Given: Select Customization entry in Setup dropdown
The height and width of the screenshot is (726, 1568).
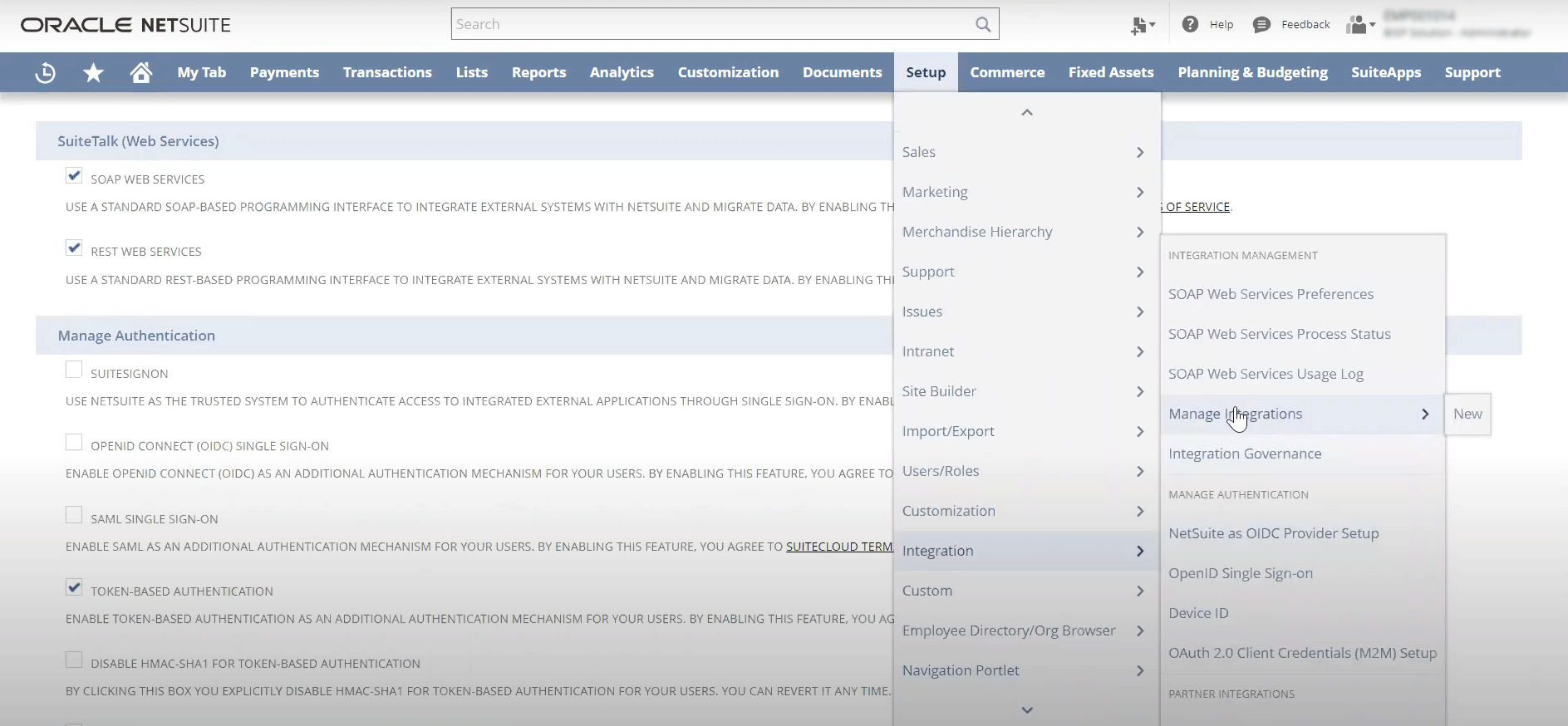Looking at the screenshot, I should tap(1026, 511).
